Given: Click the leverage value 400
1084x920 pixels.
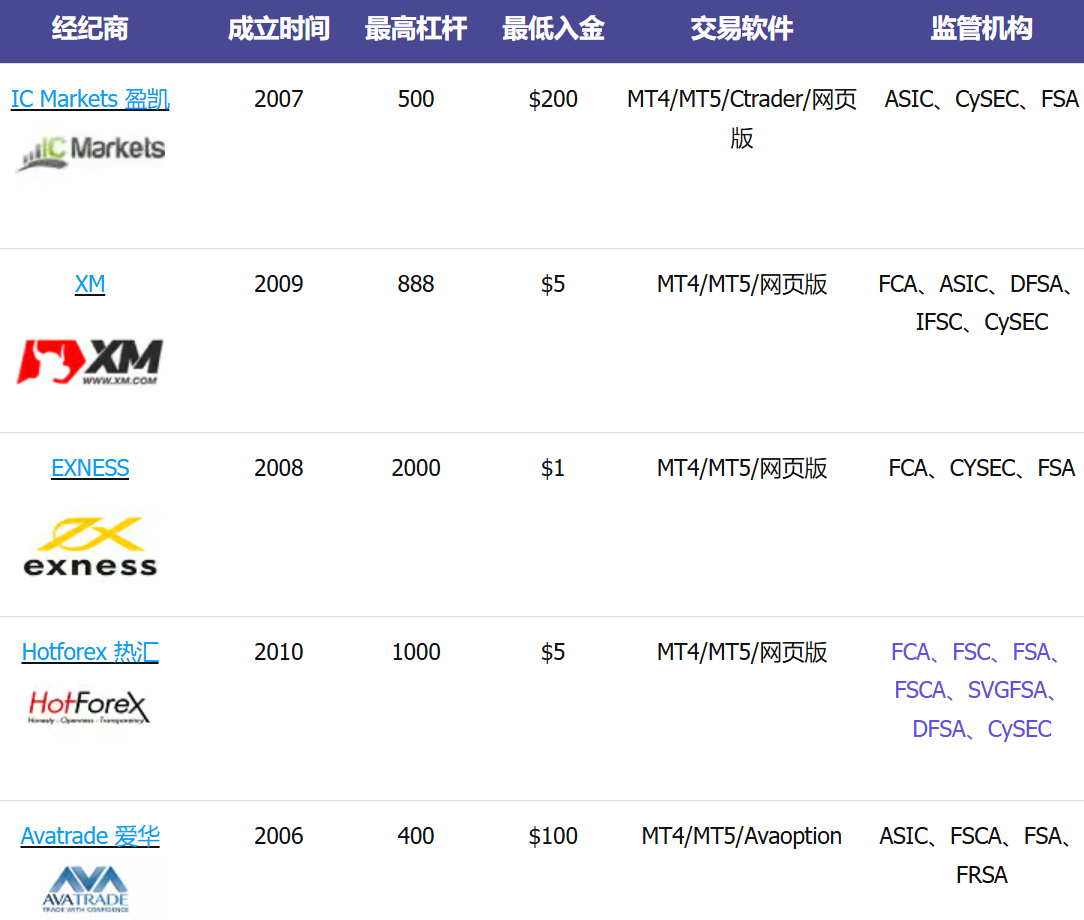Looking at the screenshot, I should [415, 836].
